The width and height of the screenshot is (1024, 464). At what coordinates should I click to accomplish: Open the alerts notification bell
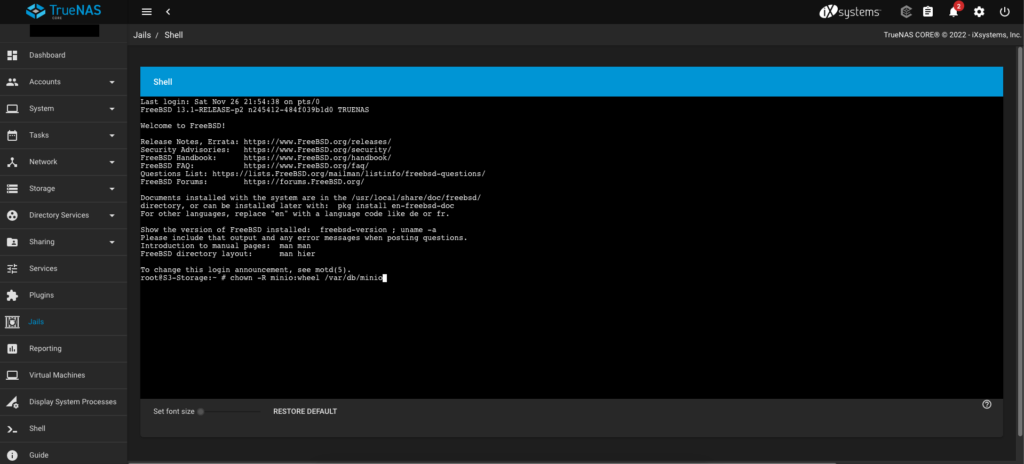[953, 12]
